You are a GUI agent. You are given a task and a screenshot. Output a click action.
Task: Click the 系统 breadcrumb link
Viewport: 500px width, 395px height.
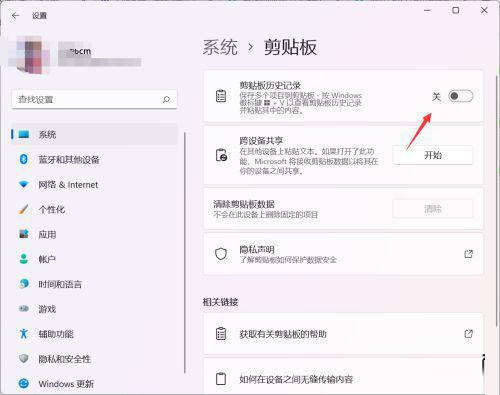220,47
